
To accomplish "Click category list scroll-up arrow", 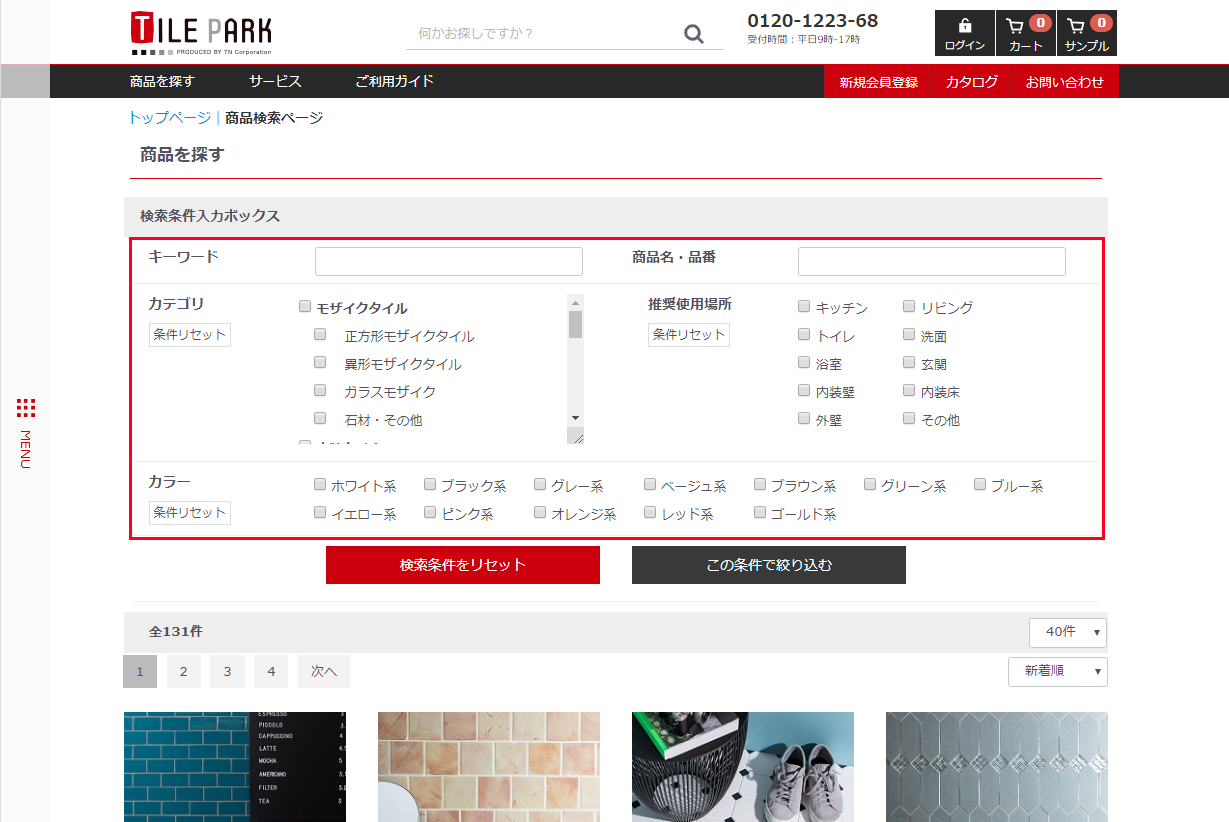I will coord(575,301).
